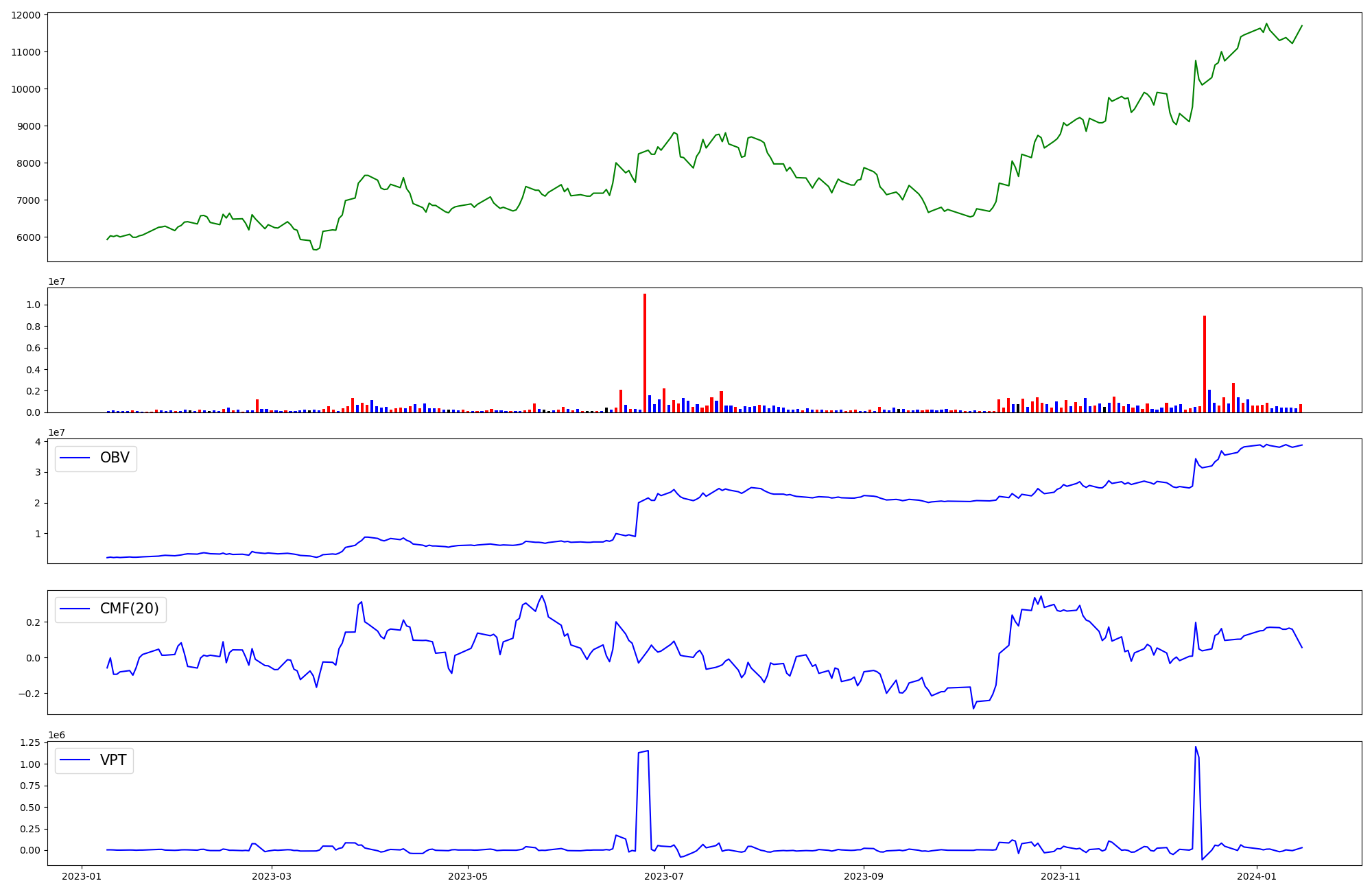The image size is (1372, 892).
Task: Click the 2023-01 x-axis date label
Action: click(82, 876)
